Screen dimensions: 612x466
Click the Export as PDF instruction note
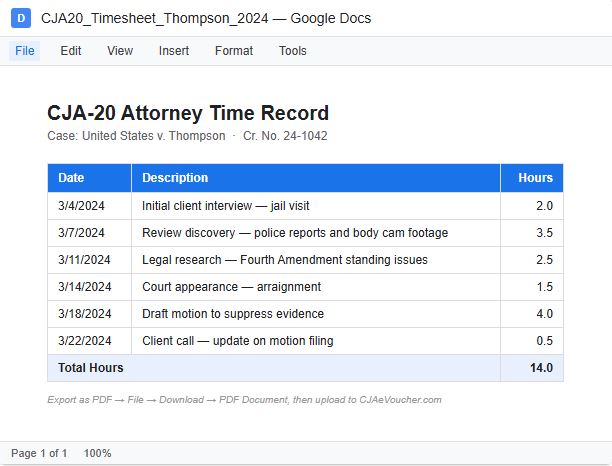click(x=244, y=400)
